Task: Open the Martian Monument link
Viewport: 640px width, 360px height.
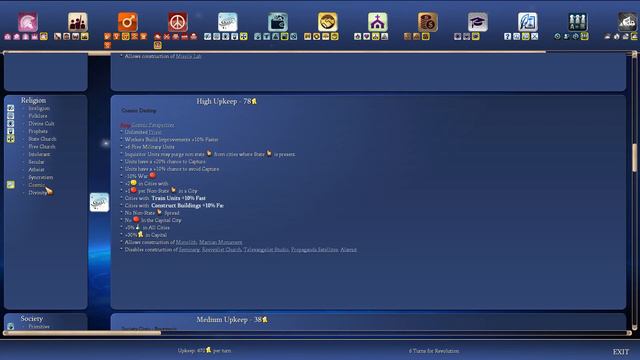Action: point(220,242)
